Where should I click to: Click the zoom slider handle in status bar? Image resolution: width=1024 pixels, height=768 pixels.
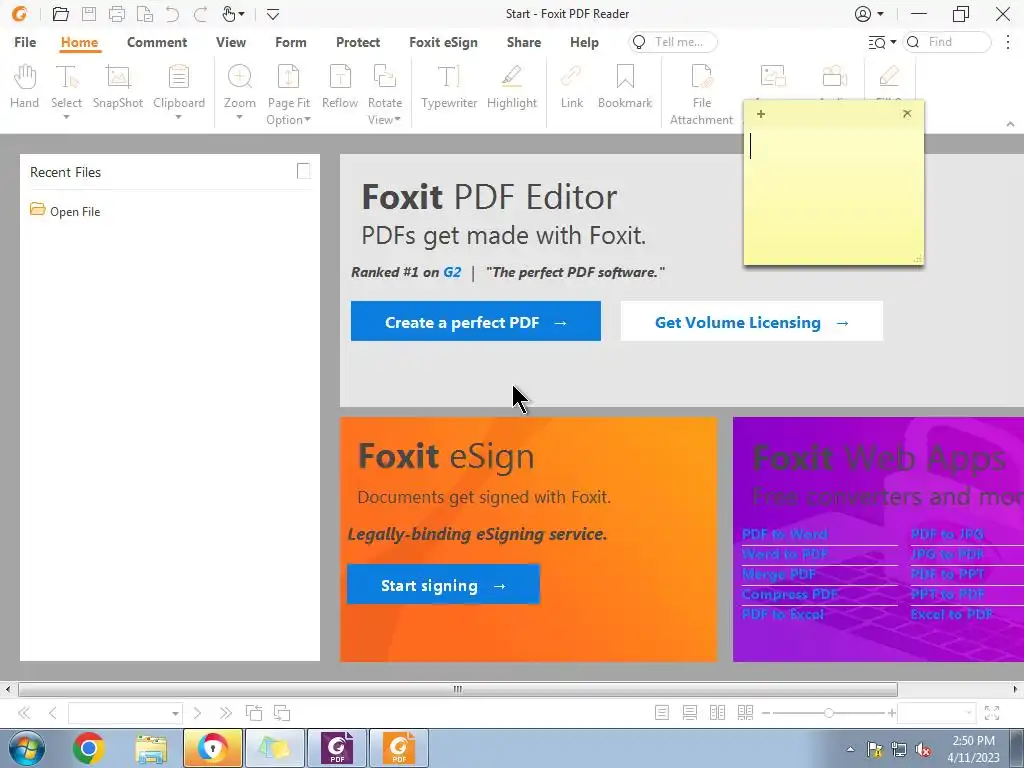coord(828,713)
